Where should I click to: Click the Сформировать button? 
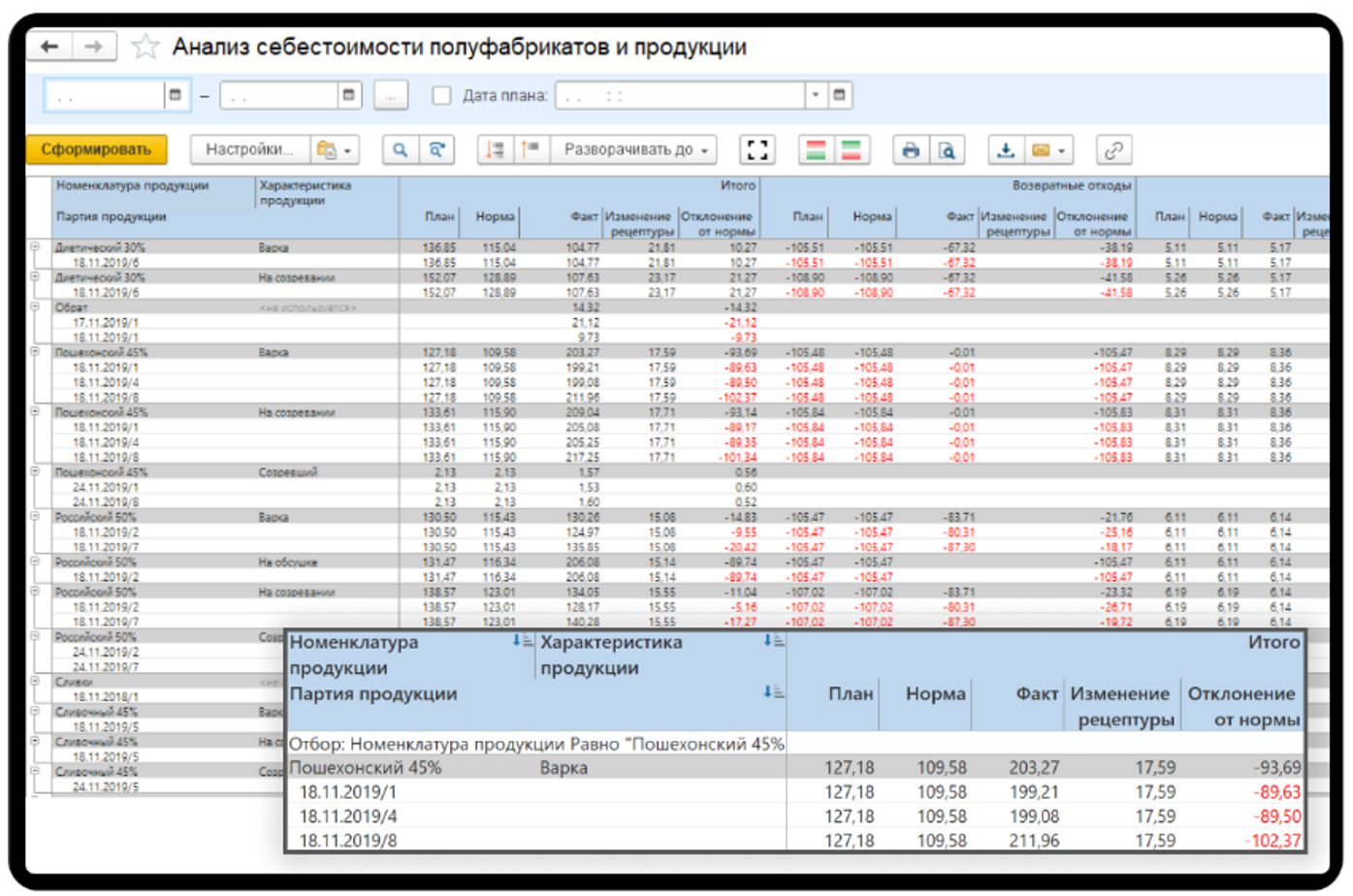click(x=96, y=149)
